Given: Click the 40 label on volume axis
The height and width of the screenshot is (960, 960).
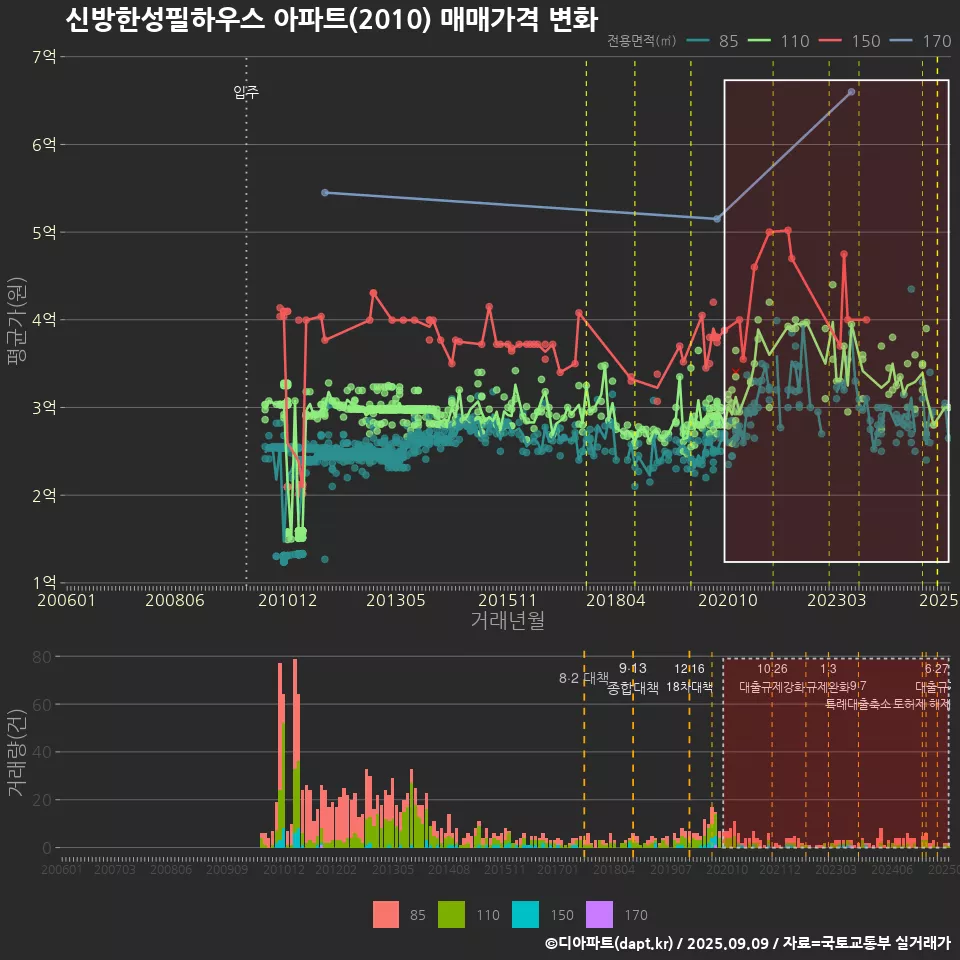Looking at the screenshot, I should [x=42, y=752].
